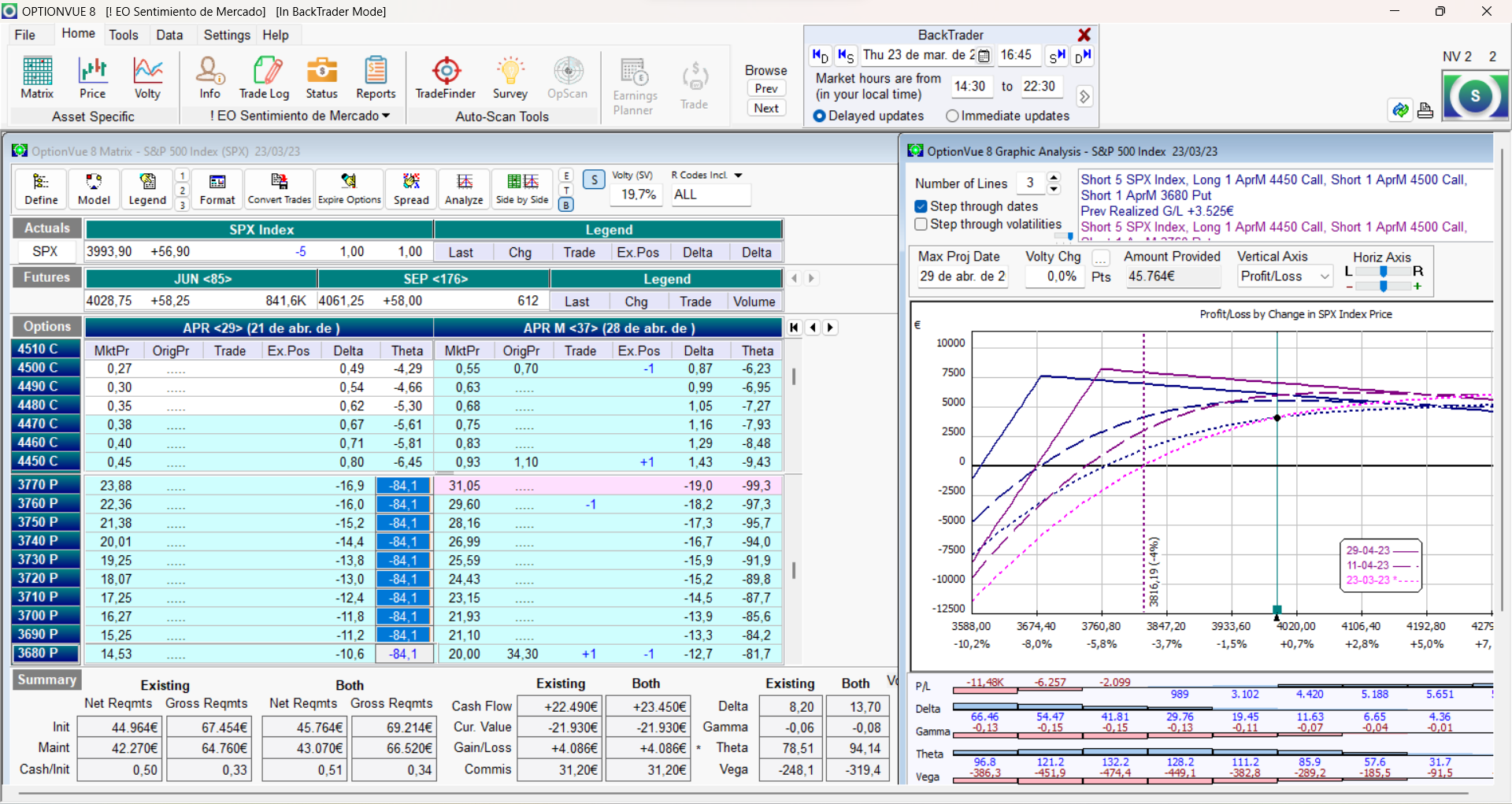Open the Spread tool in Matrix toolbar
This screenshot has width=1512, height=804.
pyautogui.click(x=411, y=189)
